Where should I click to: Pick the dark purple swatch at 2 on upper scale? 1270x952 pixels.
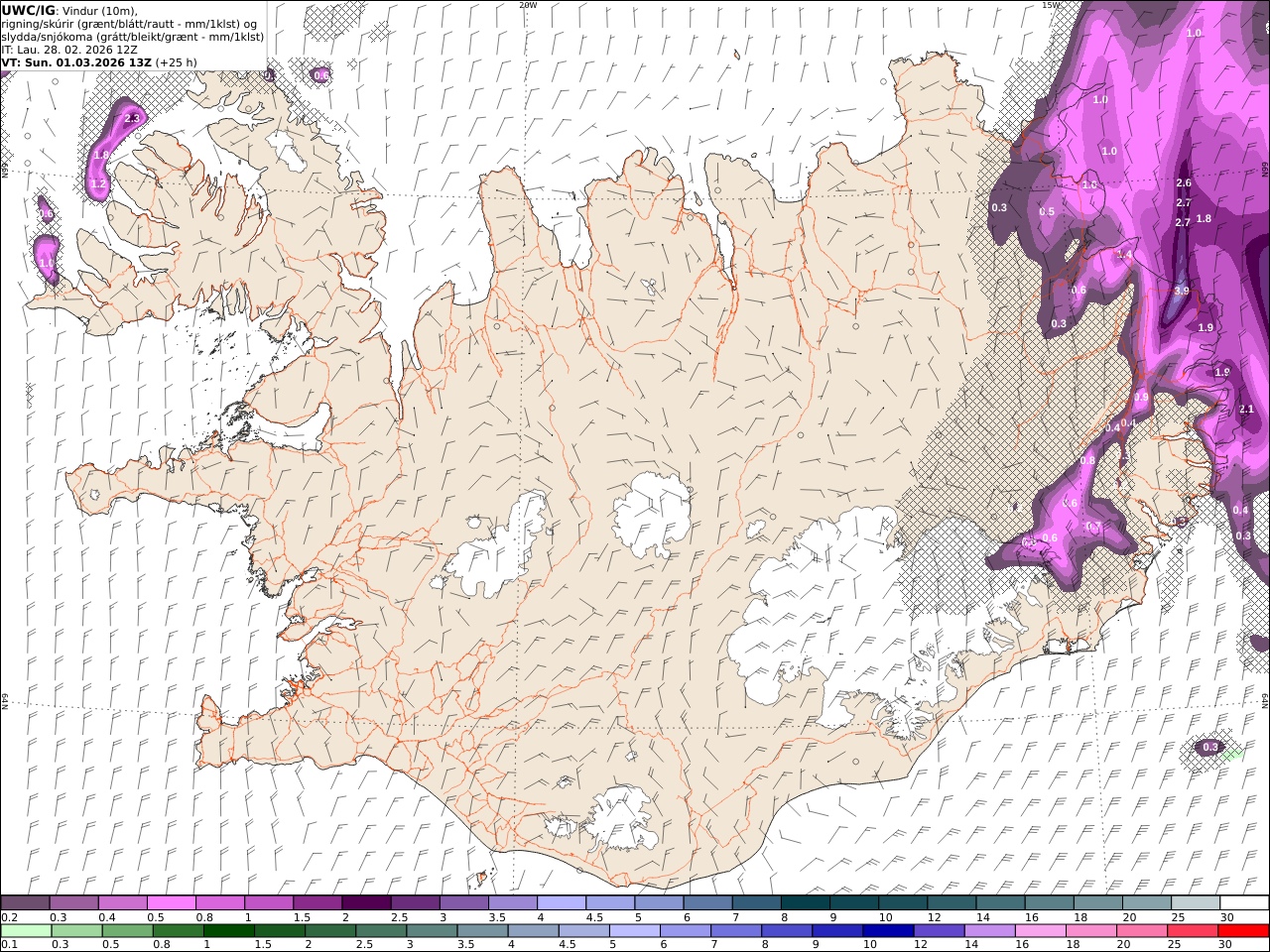point(365,903)
